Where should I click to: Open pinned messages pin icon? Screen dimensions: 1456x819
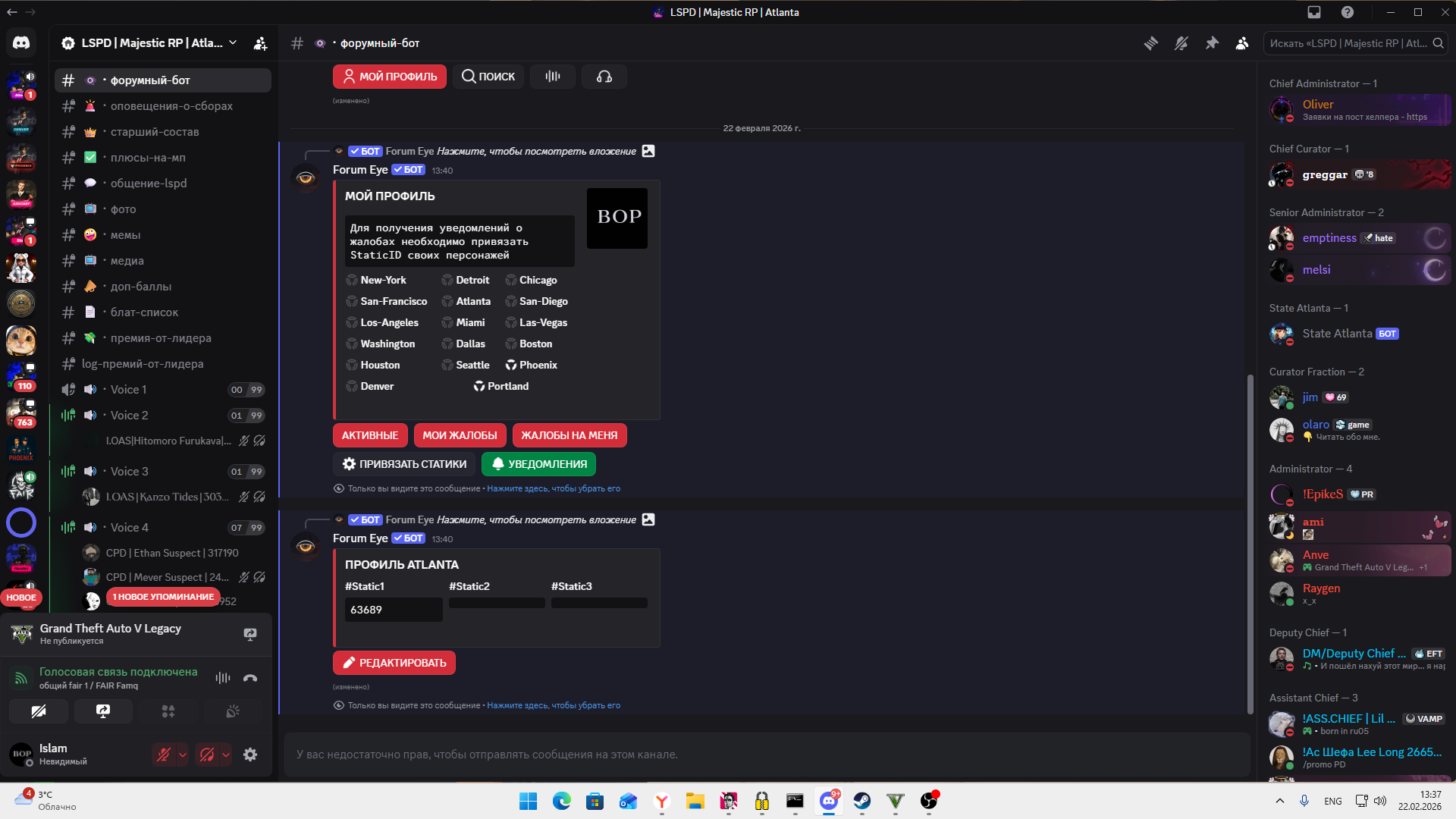(1212, 43)
